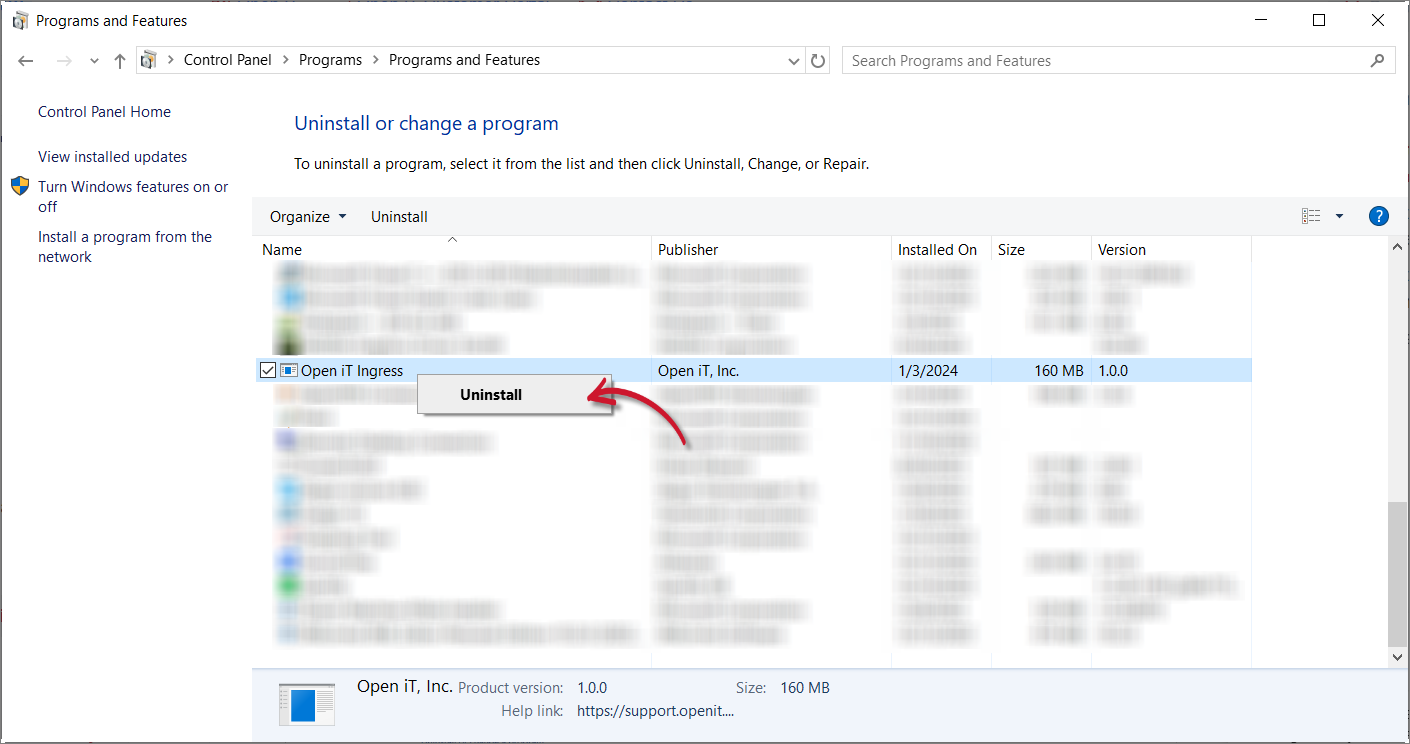
Task: Open the address bar dropdown arrow
Action: pos(793,60)
